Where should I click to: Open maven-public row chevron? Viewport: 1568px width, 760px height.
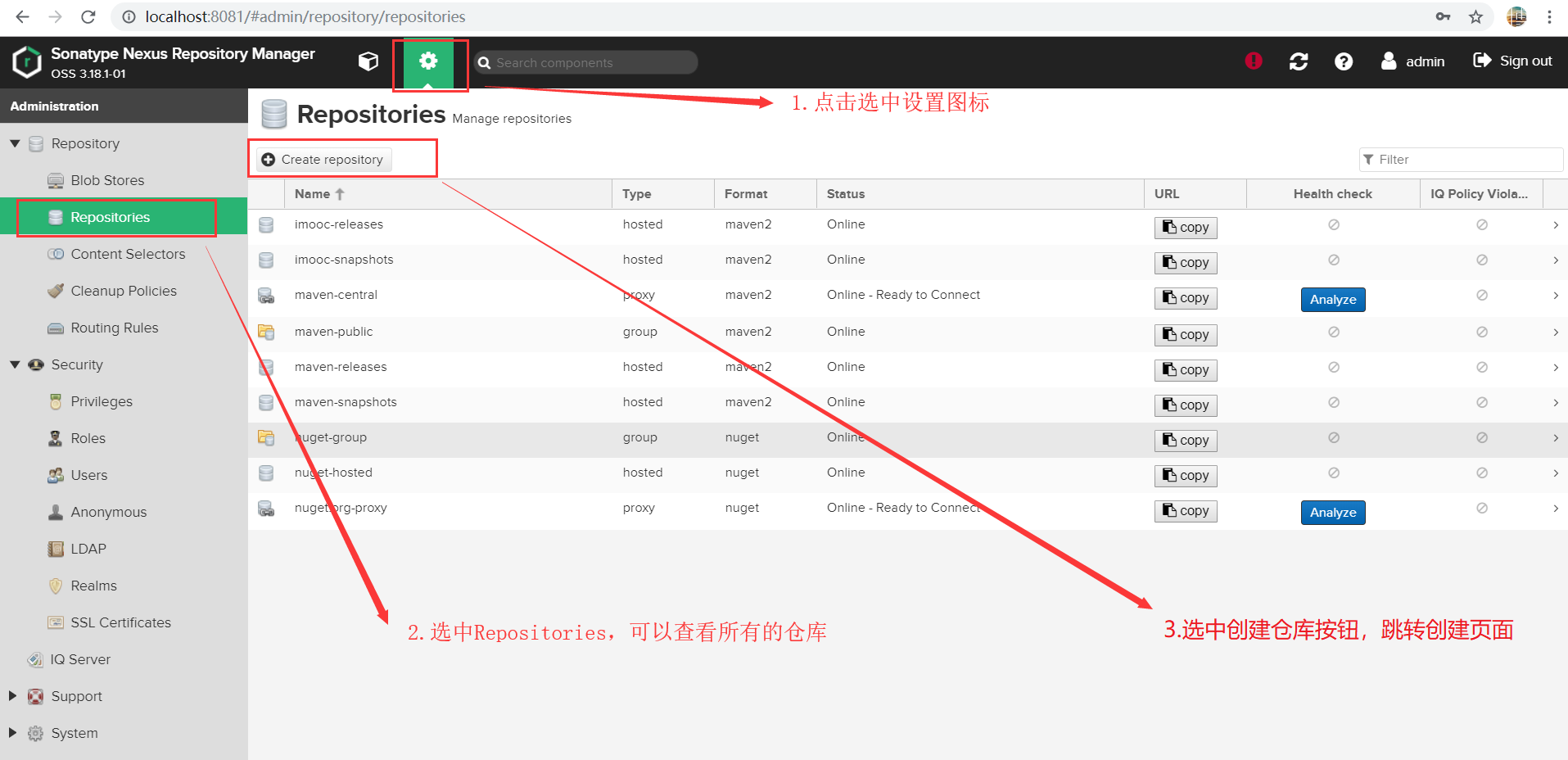pyautogui.click(x=1556, y=332)
